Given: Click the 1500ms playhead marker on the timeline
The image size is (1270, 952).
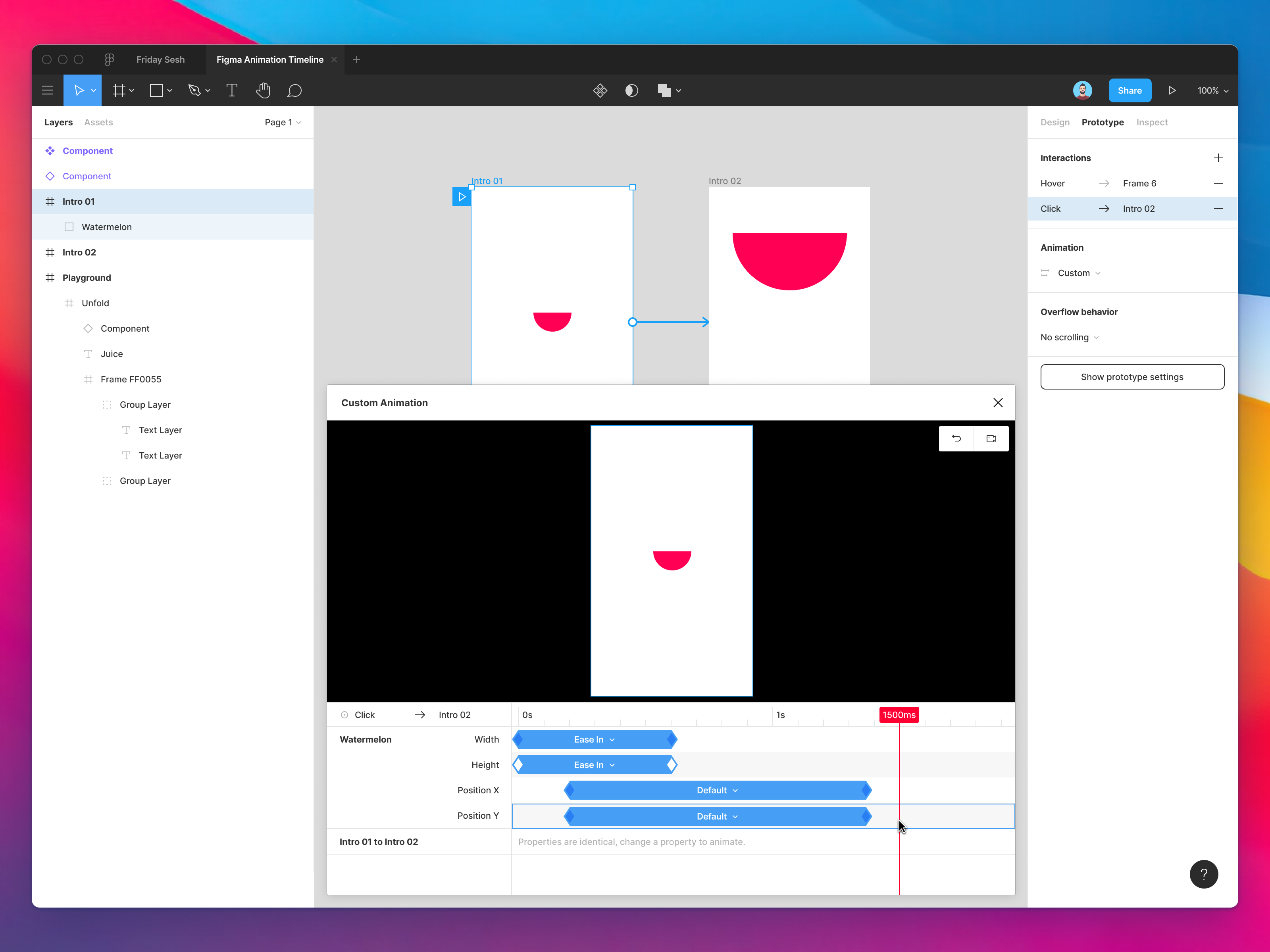Looking at the screenshot, I should 899,715.
